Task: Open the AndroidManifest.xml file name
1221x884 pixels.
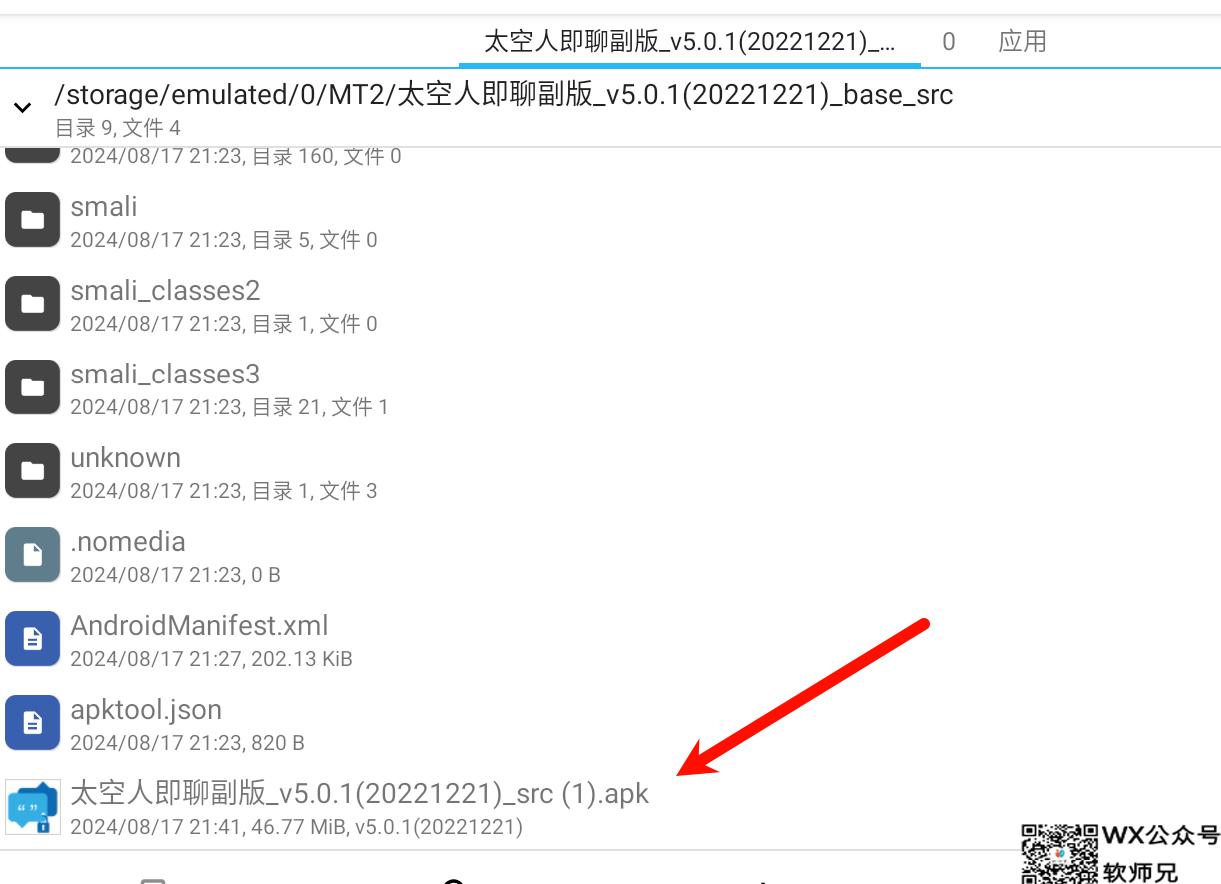Action: click(199, 626)
